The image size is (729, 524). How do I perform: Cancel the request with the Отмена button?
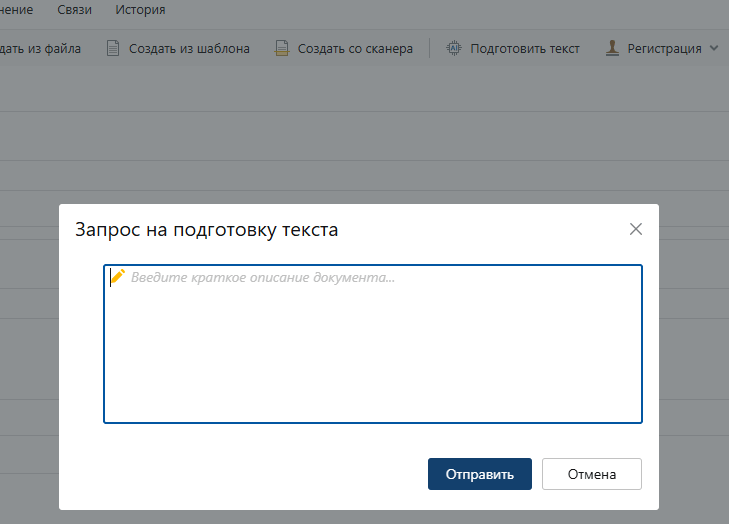(591, 474)
